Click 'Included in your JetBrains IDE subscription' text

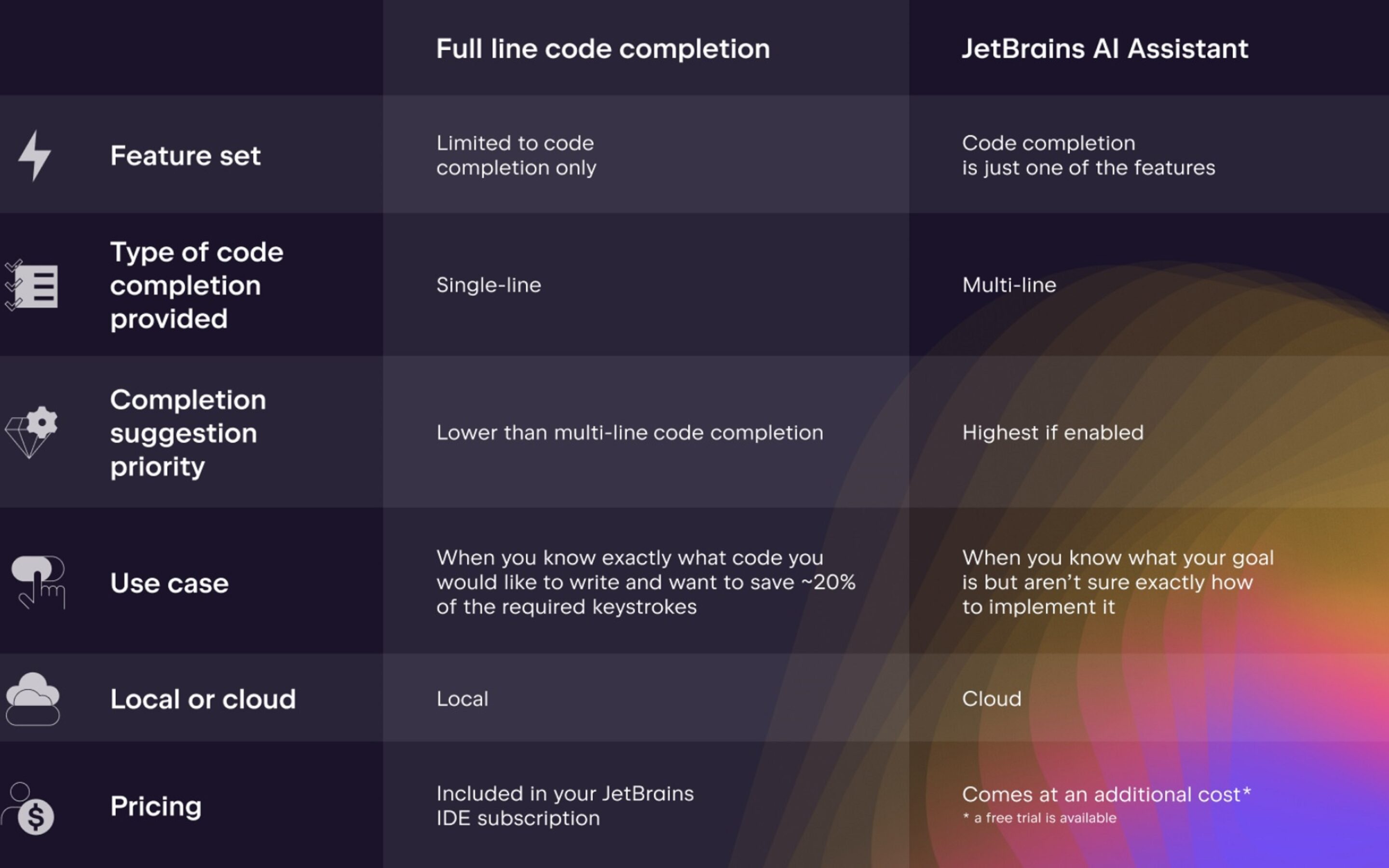(565, 806)
